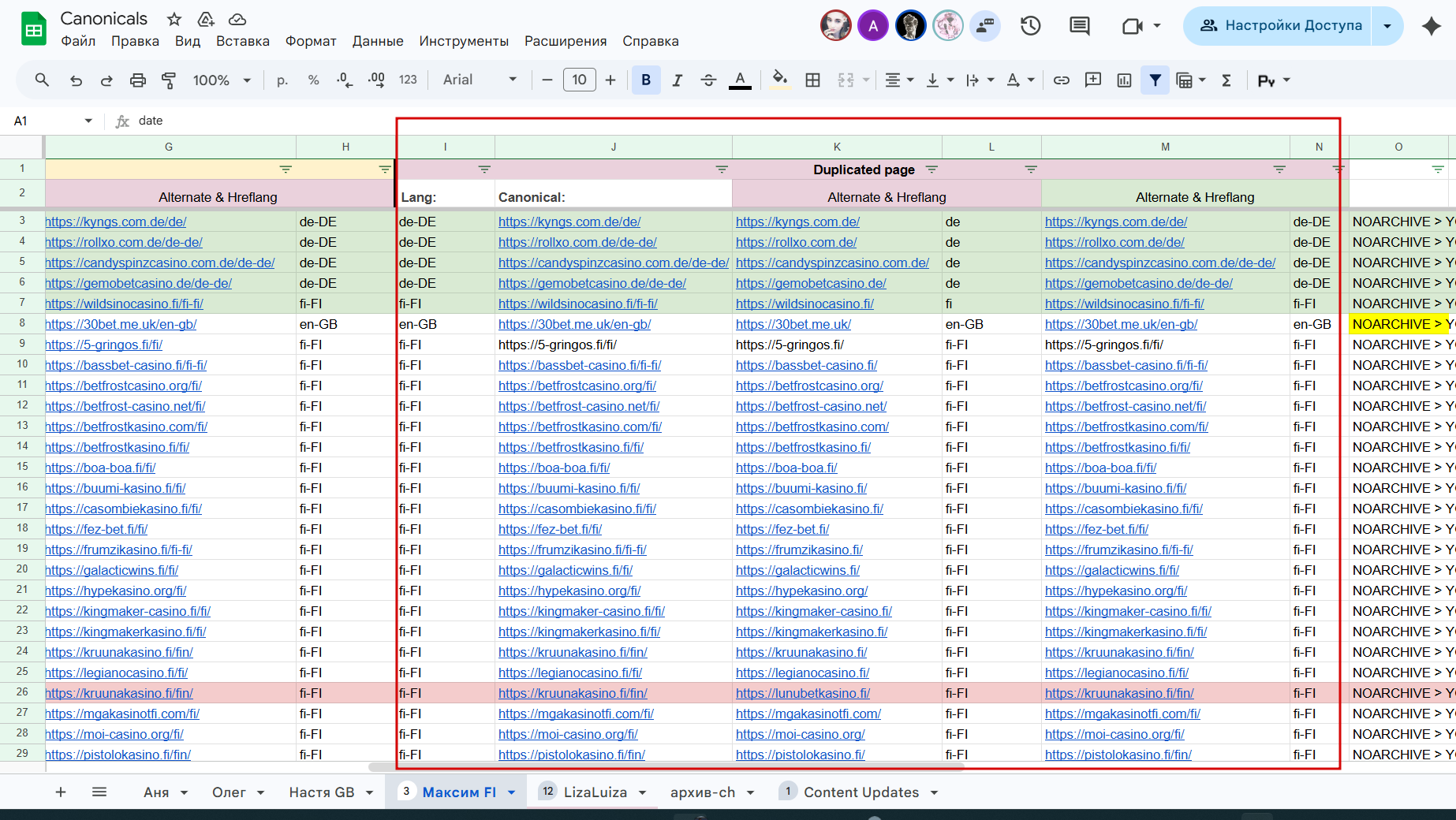Open the 100% zoom level dropdown
Screen dimensions: 1456x820
tap(222, 80)
